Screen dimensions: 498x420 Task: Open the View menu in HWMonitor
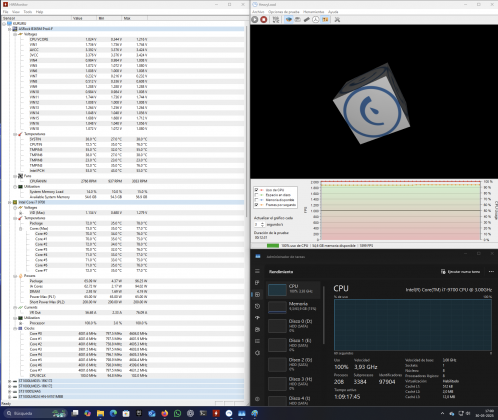click(x=16, y=12)
